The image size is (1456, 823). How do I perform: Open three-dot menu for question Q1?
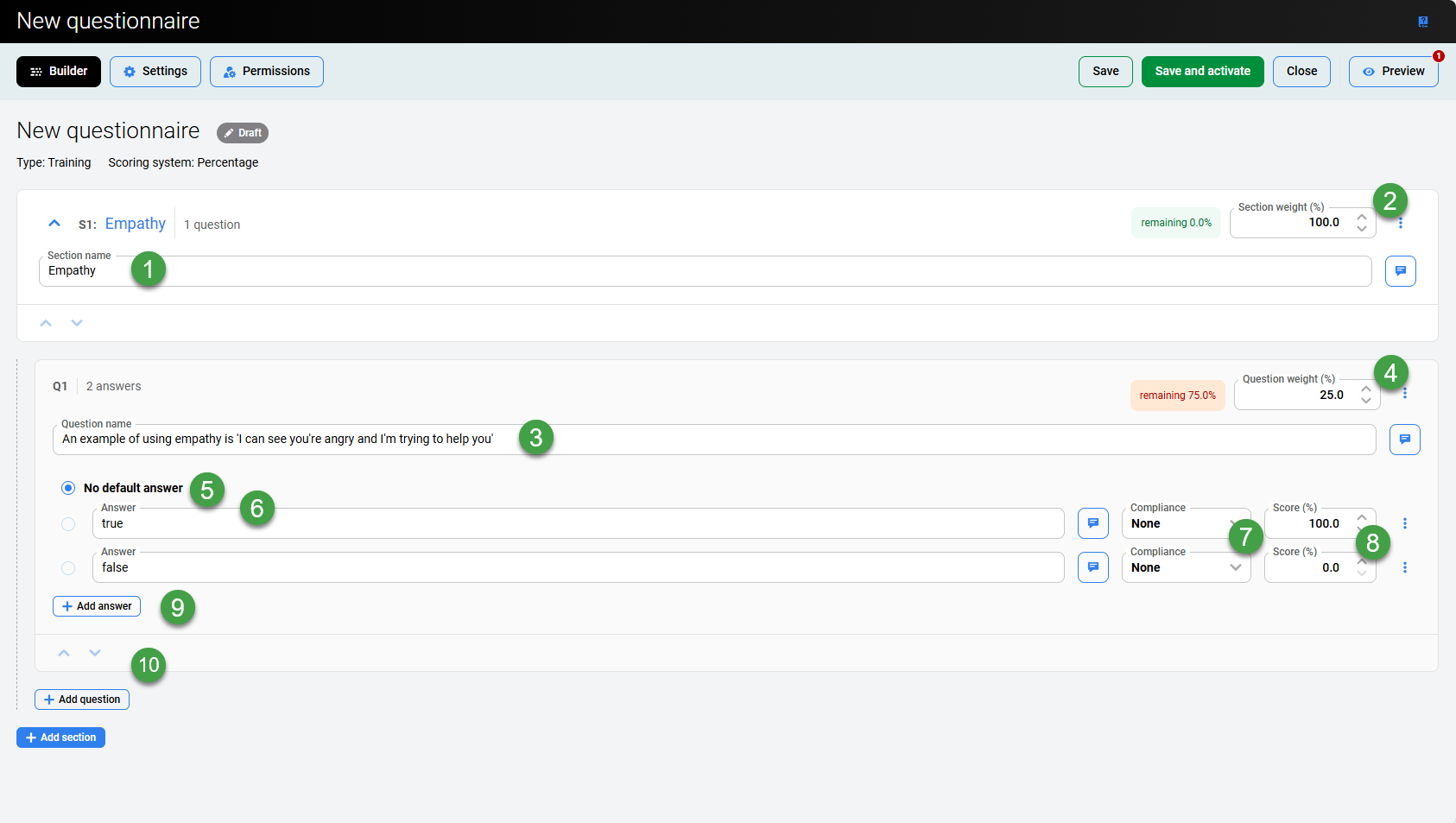[x=1405, y=394]
